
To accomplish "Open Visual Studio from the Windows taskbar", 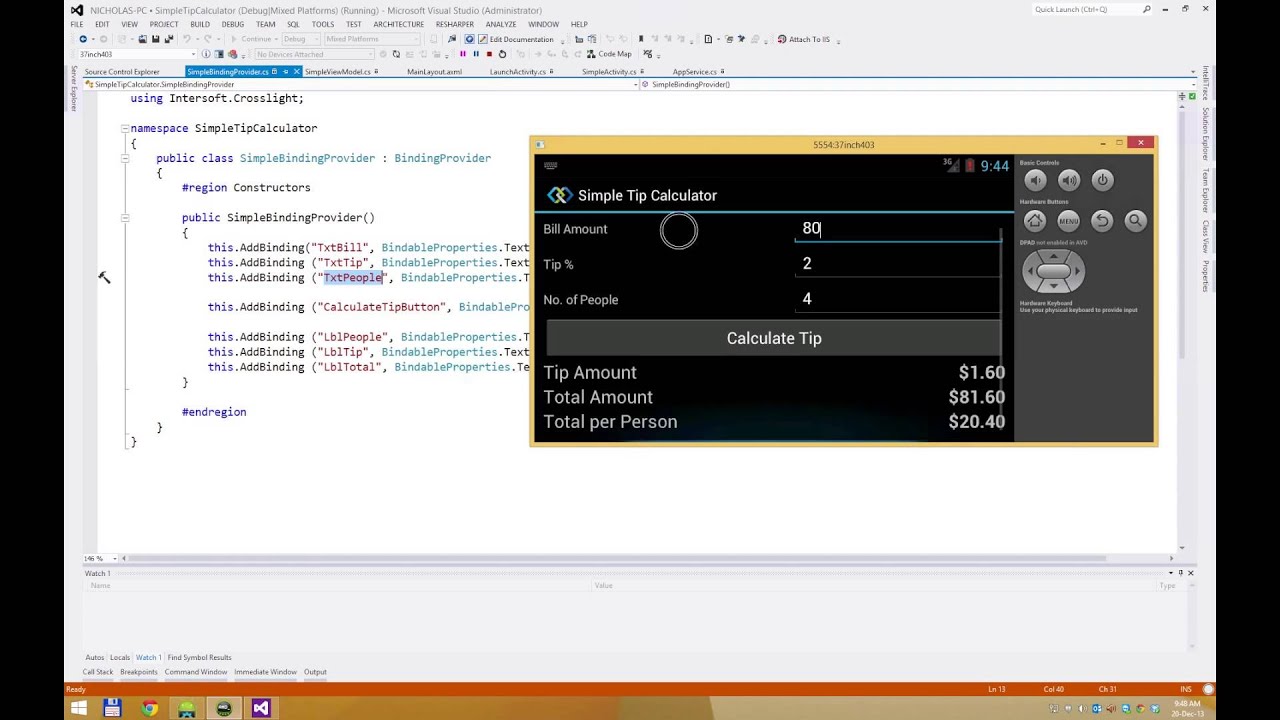I will click(261, 708).
